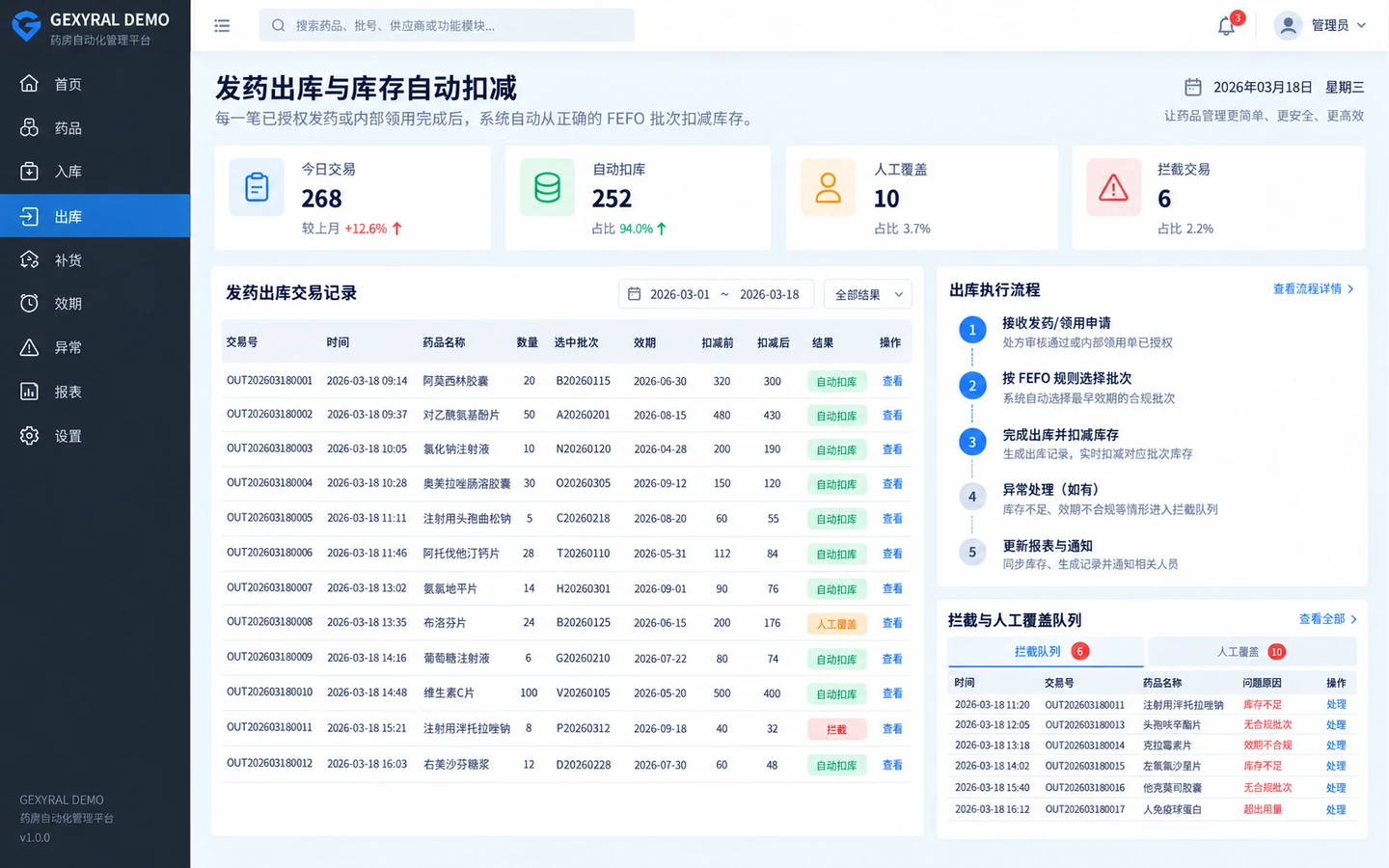Viewport: 1389px width, 868px height.
Task: Click the administrator avatar icon
Action: (x=1288, y=26)
